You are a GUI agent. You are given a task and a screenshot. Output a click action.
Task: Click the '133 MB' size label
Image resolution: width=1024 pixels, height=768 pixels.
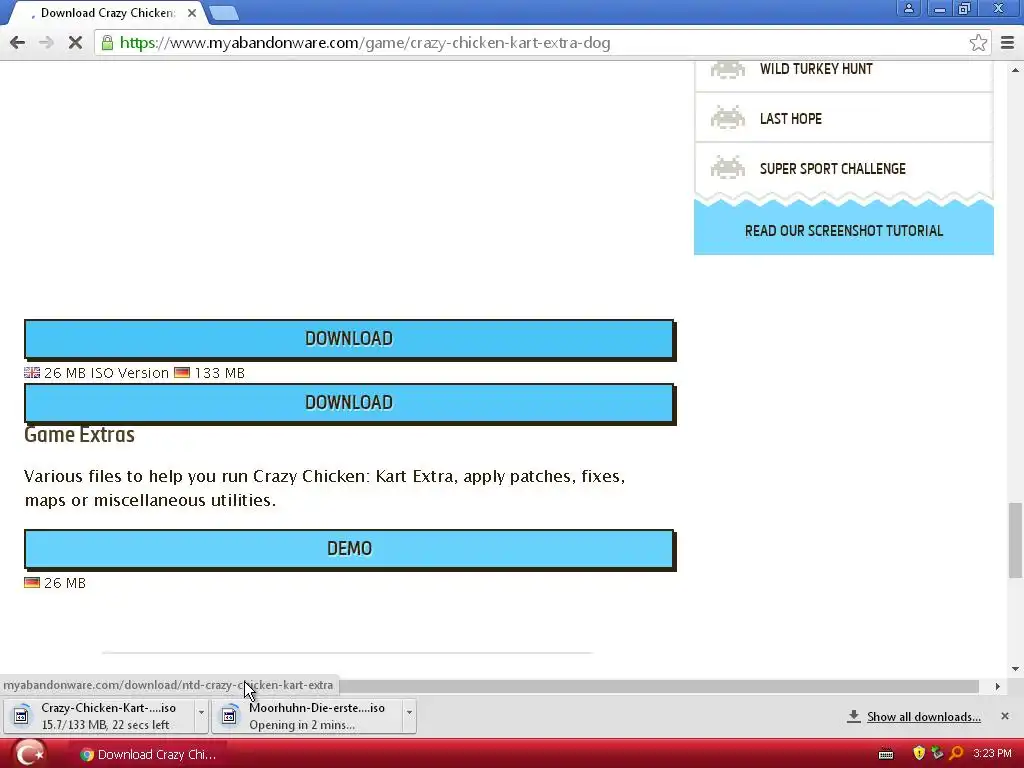[219, 373]
